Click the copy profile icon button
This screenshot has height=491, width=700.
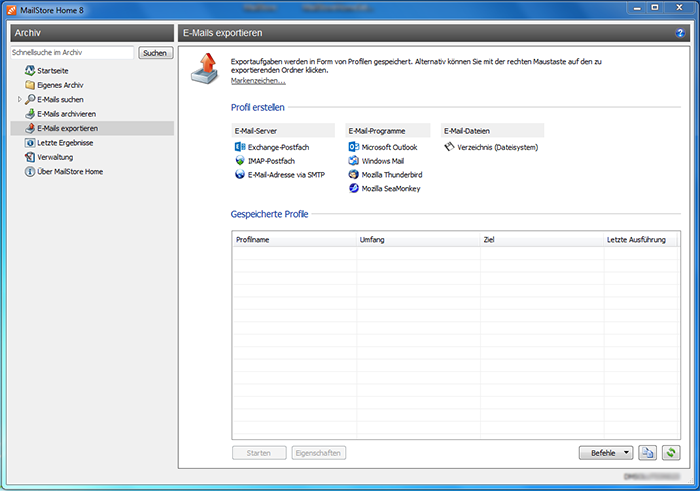point(647,453)
